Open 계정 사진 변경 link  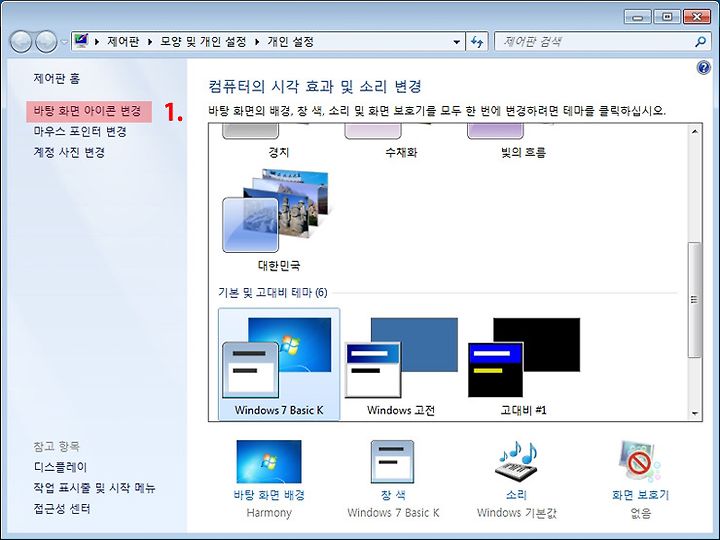click(x=69, y=152)
